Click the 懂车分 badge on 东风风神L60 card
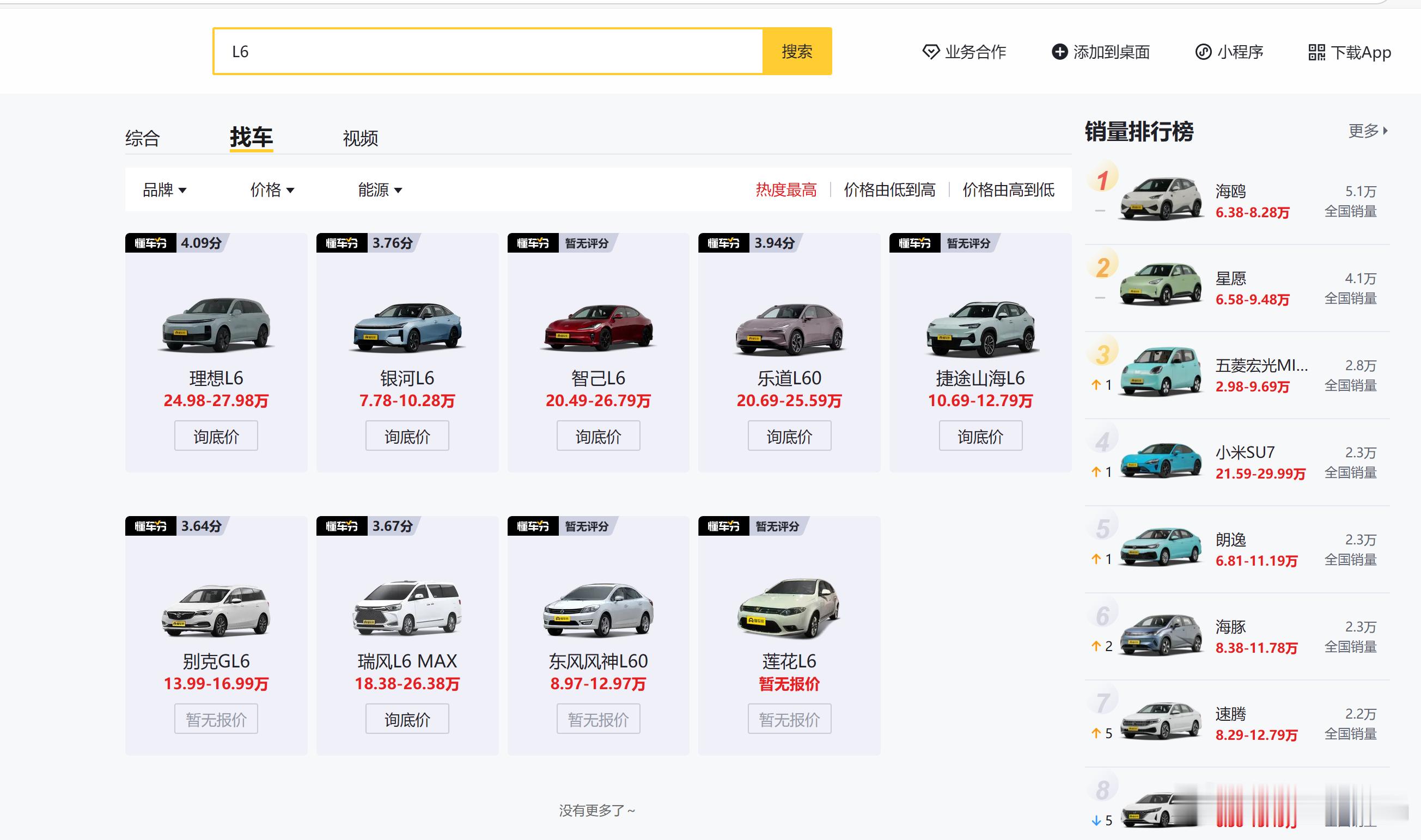1421x840 pixels. 533,526
